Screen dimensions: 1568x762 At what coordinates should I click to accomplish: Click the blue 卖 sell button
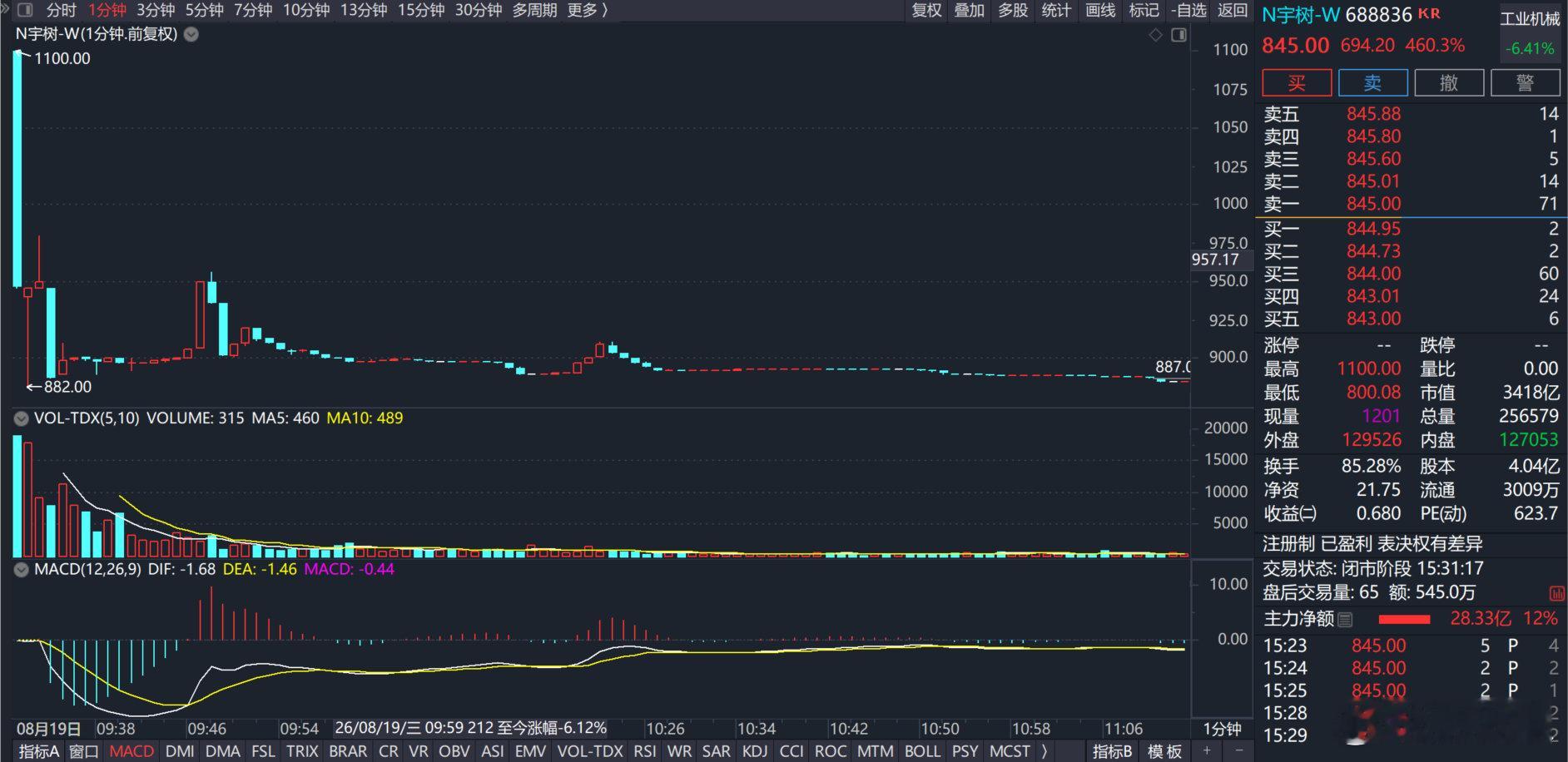pyautogui.click(x=1372, y=83)
